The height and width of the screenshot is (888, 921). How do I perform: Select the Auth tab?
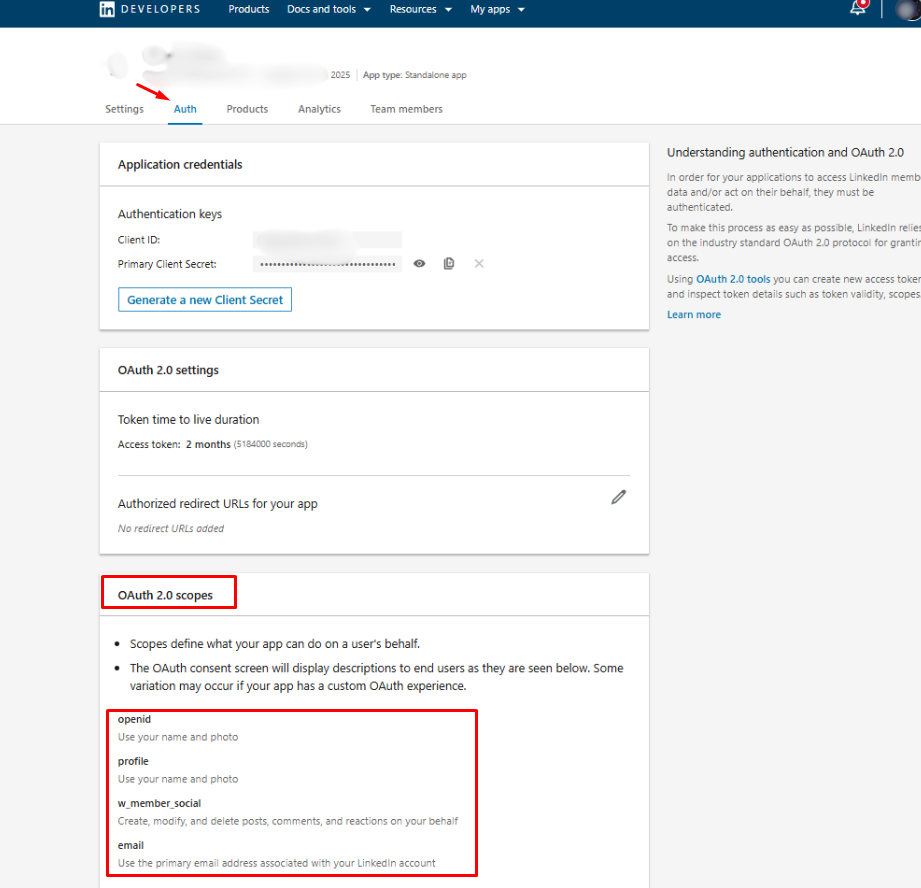coord(185,109)
